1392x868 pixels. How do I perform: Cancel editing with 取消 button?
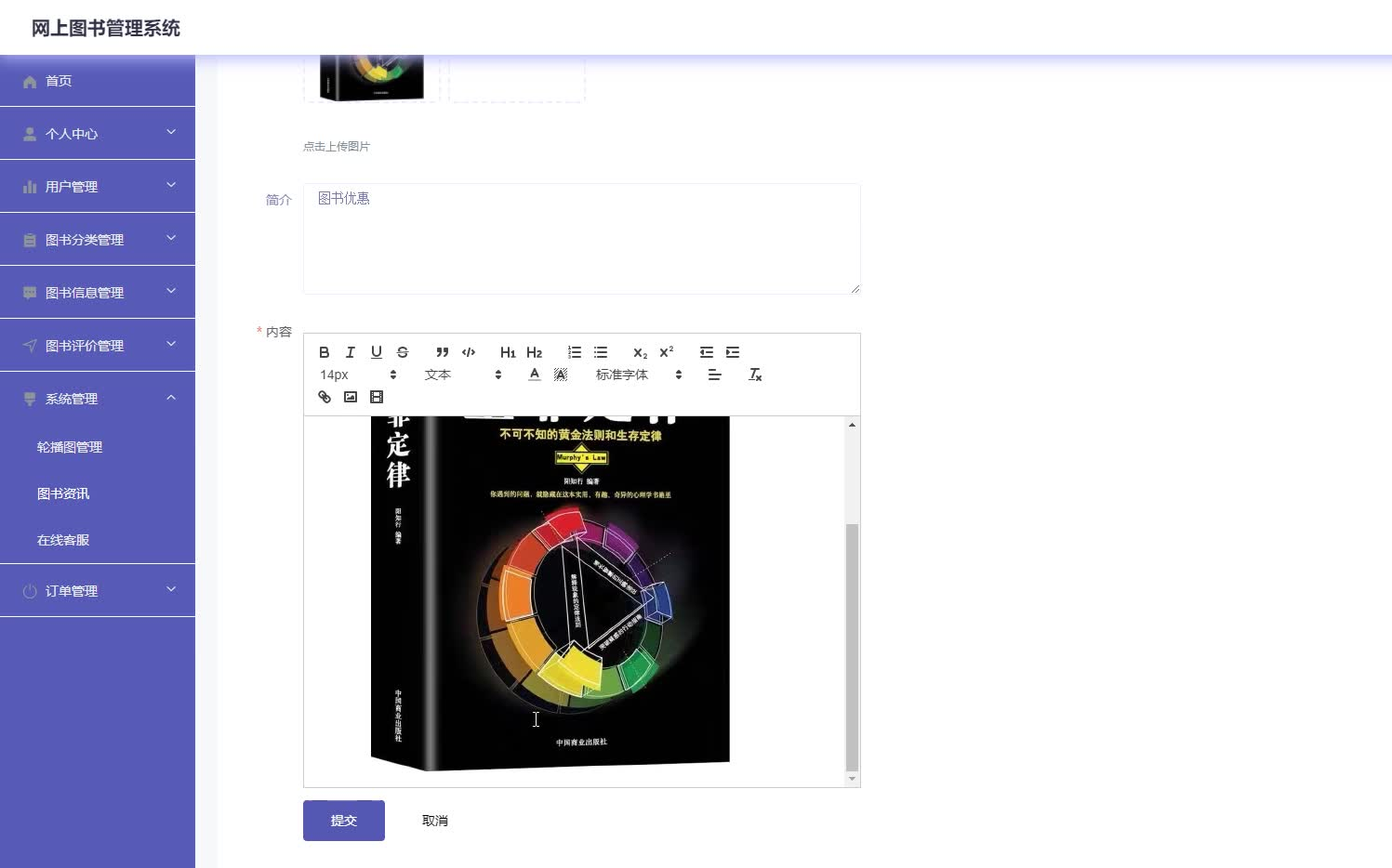435,821
